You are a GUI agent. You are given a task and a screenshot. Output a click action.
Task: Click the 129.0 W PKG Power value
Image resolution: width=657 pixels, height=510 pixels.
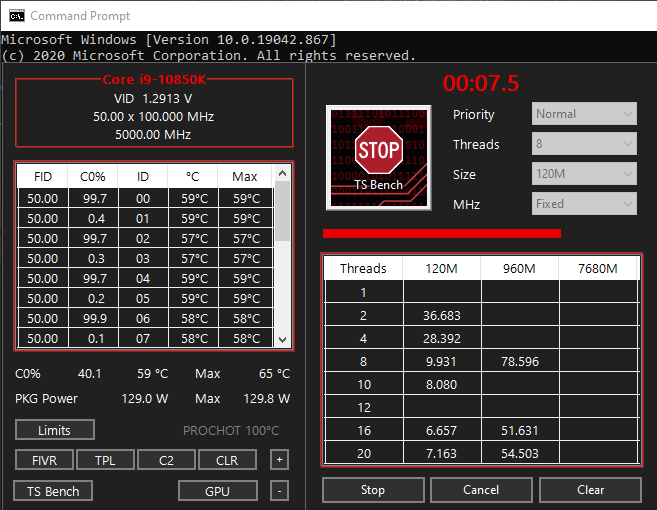(x=145, y=398)
